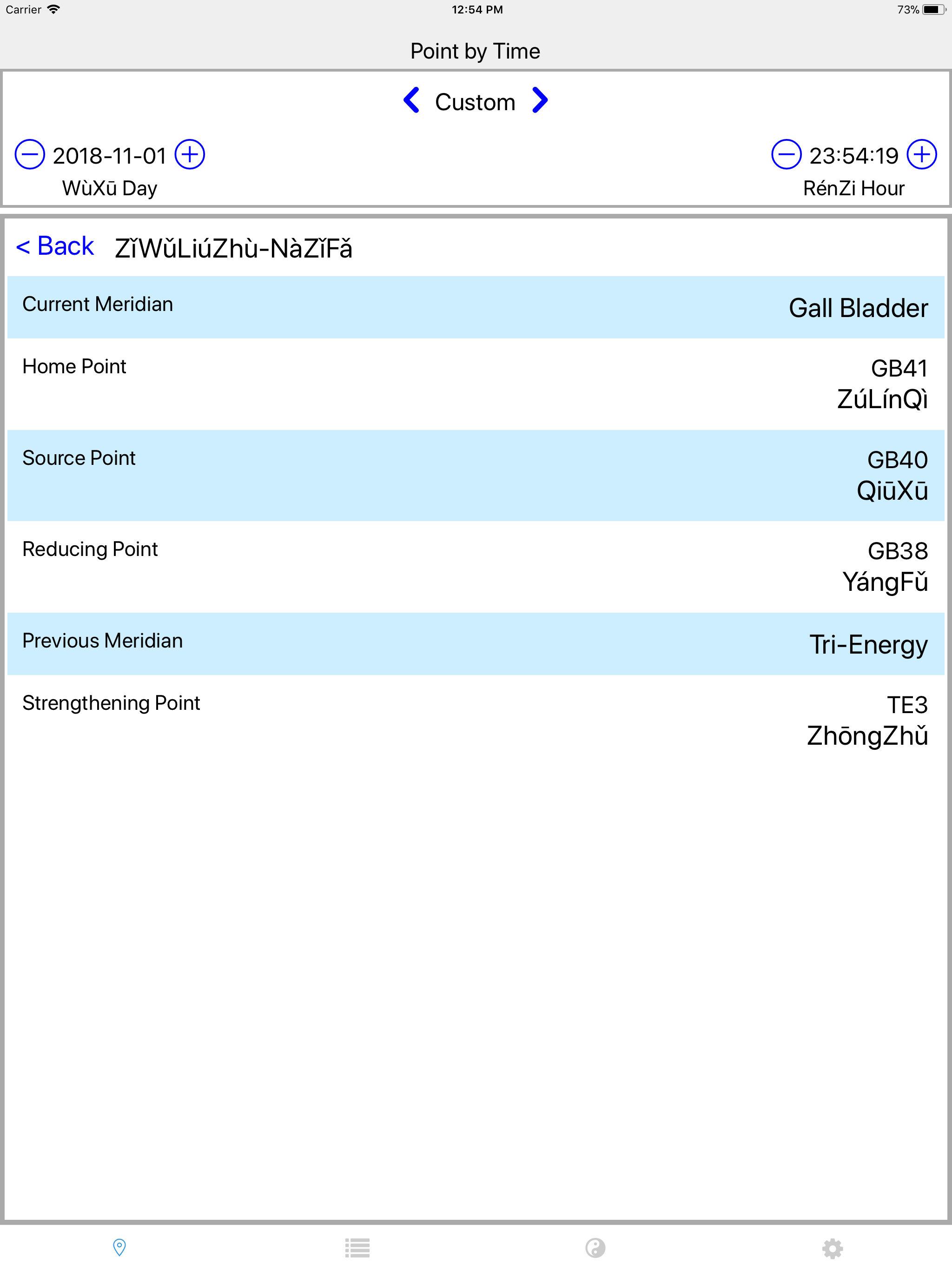Image resolution: width=952 pixels, height=1270 pixels.
Task: Increase the time with plus button
Action: 922,154
